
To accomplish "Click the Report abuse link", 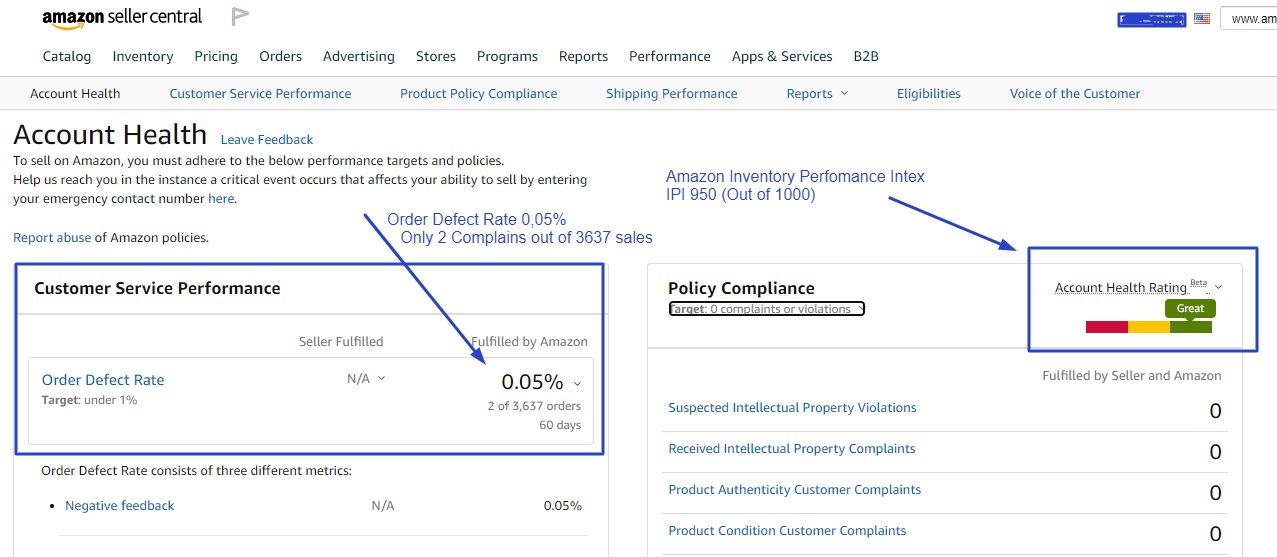I will click(52, 237).
